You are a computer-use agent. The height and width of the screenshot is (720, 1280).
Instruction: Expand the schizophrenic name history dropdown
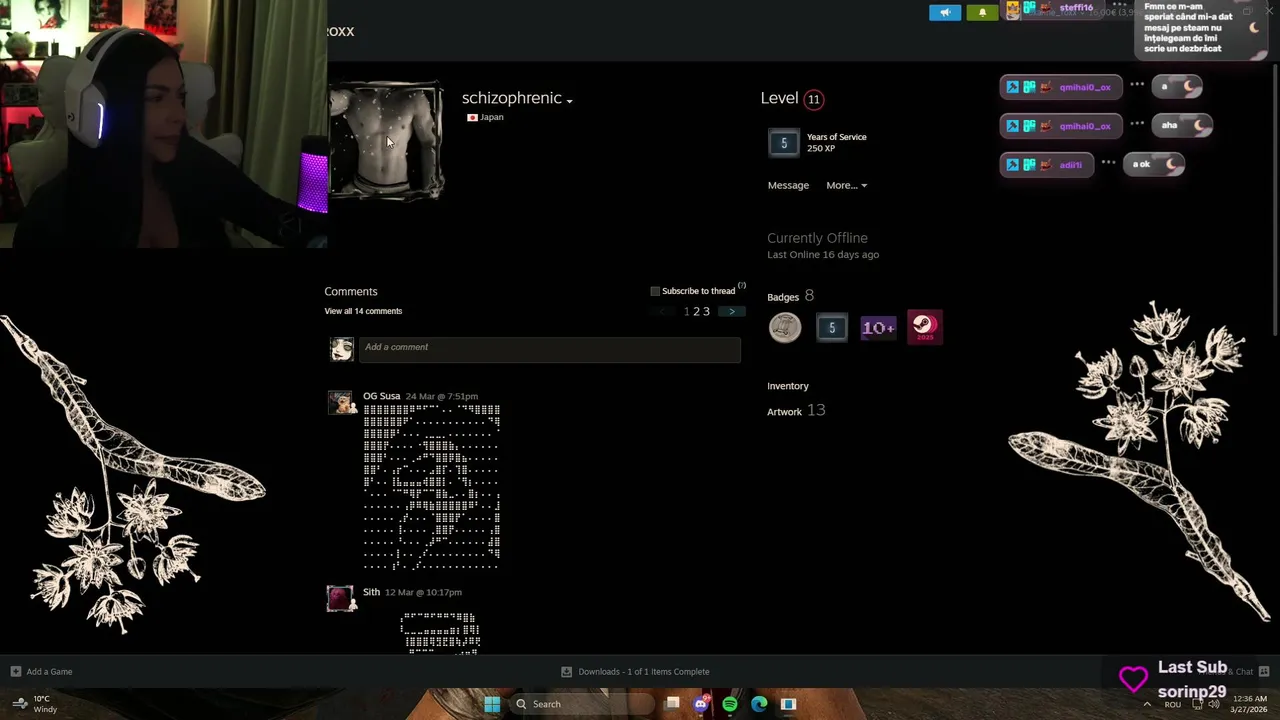569,101
